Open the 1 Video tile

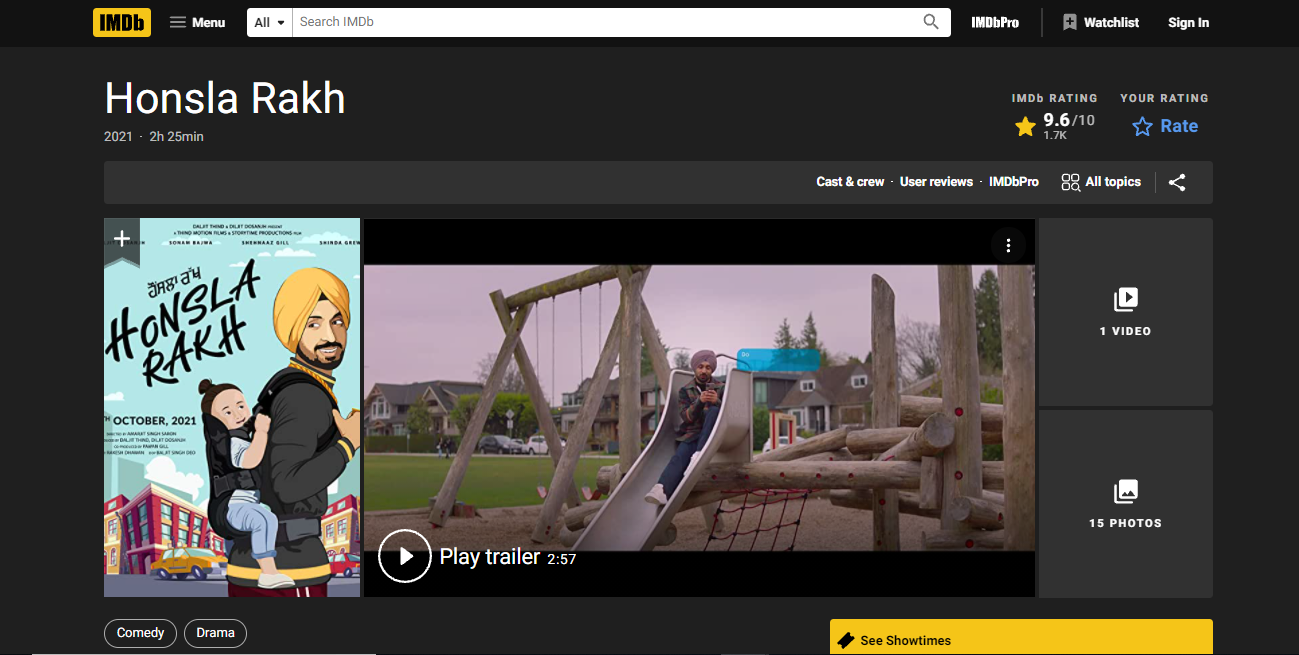[x=1125, y=312]
